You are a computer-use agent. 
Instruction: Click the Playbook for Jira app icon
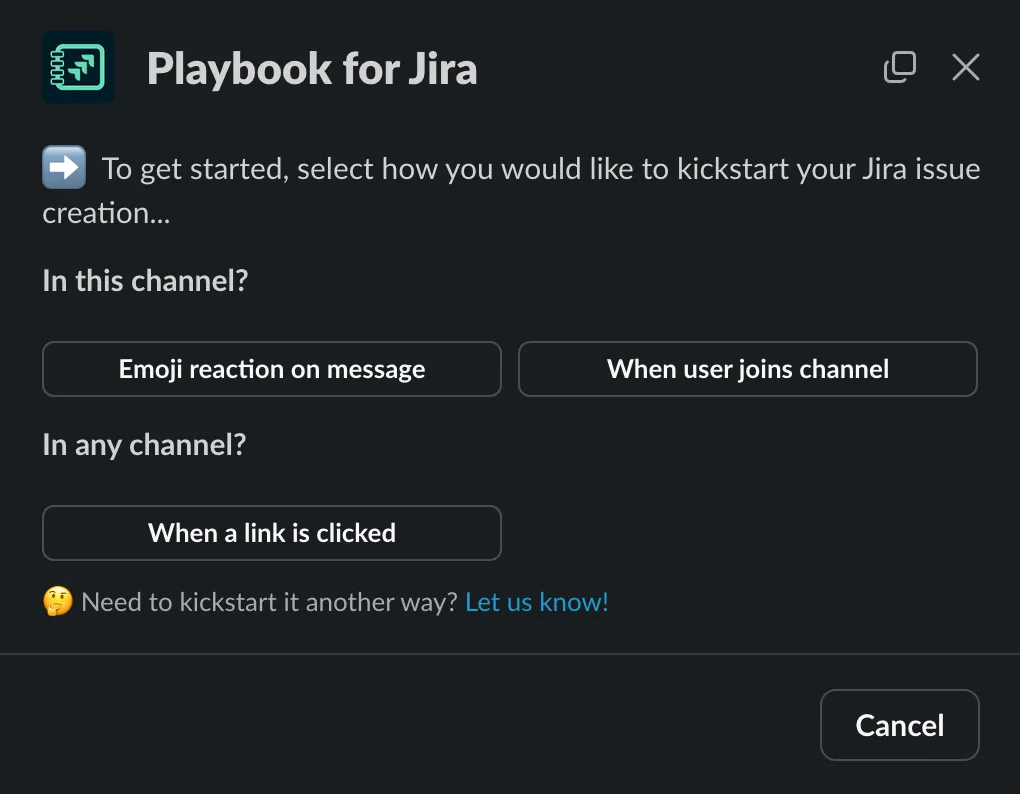[78, 67]
